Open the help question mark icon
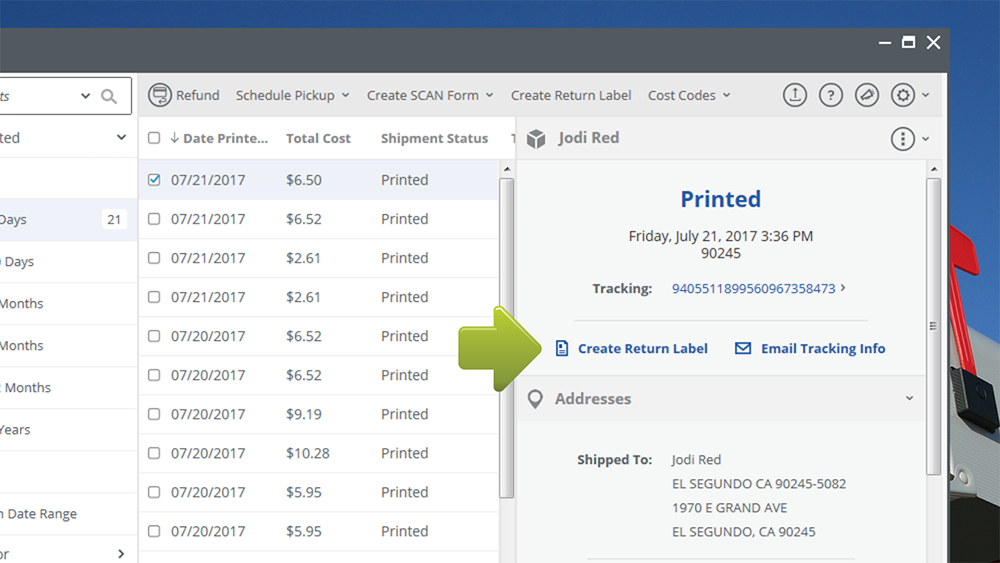Screen dimensions: 1000x563 830,95
